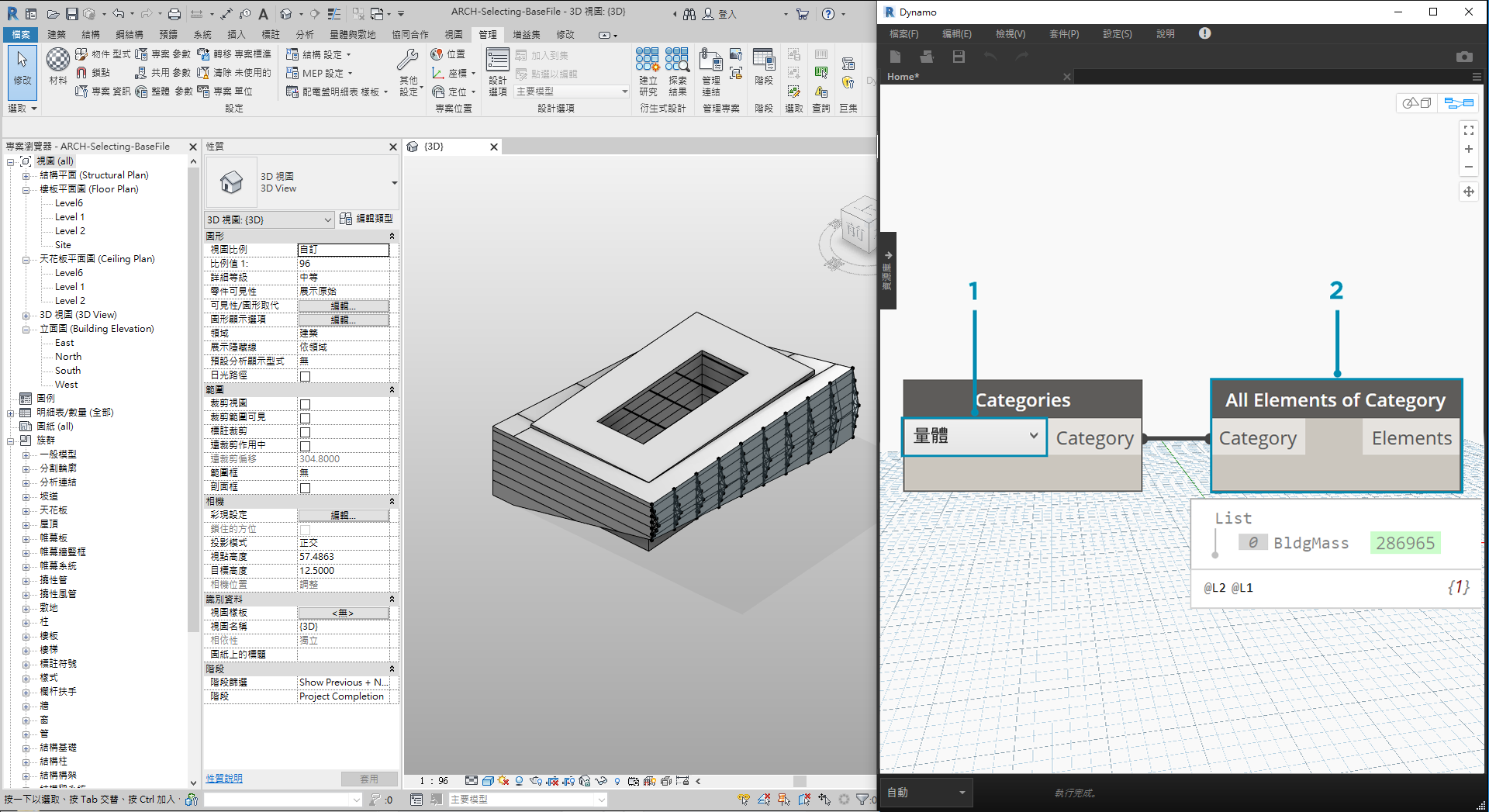Switch to the 建築 (Architecture) ribbon tab
This screenshot has width=1489, height=812.
pyautogui.click(x=57, y=34)
